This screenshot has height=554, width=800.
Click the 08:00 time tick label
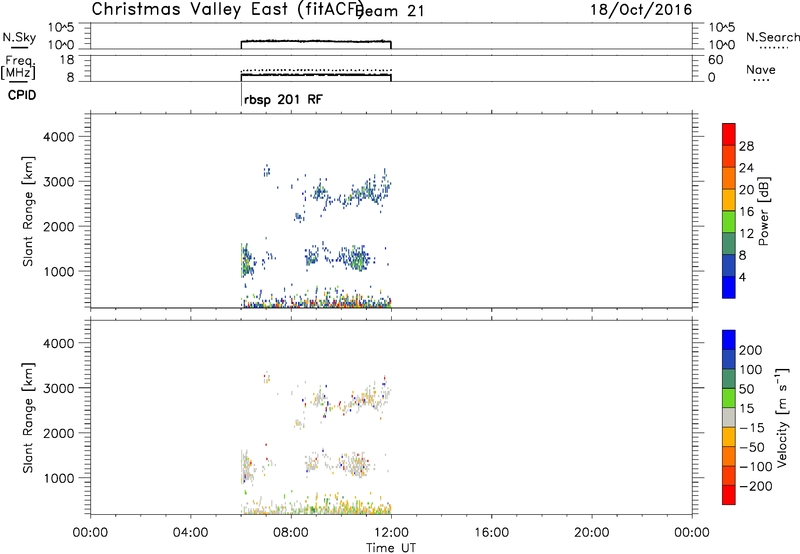pyautogui.click(x=291, y=533)
